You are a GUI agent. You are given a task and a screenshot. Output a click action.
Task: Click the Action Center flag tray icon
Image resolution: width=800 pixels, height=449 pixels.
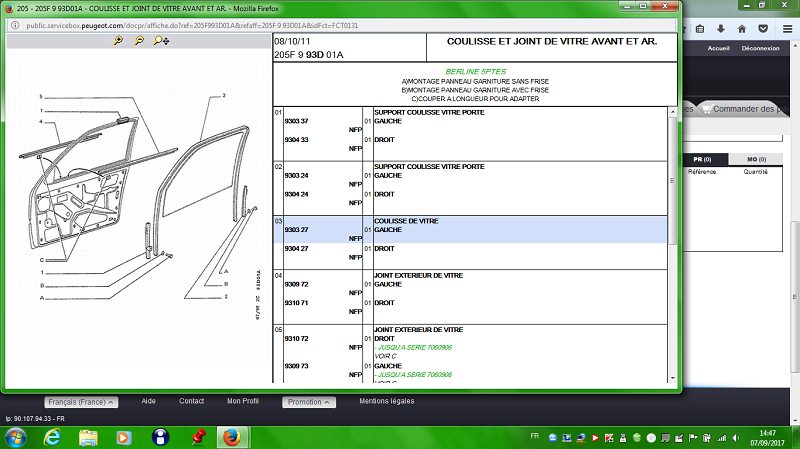(693, 438)
